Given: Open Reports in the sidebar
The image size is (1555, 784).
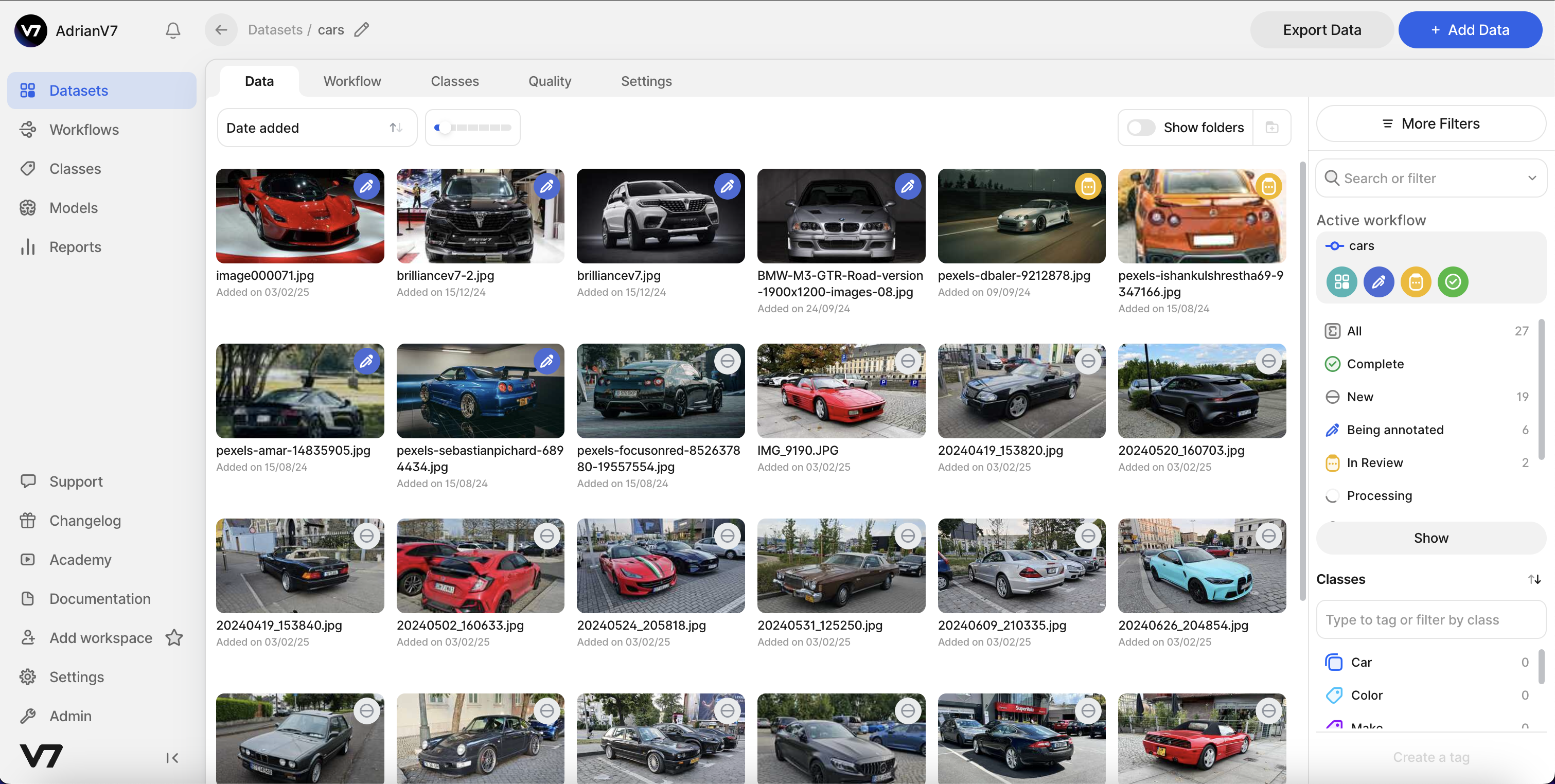Looking at the screenshot, I should coord(101,247).
